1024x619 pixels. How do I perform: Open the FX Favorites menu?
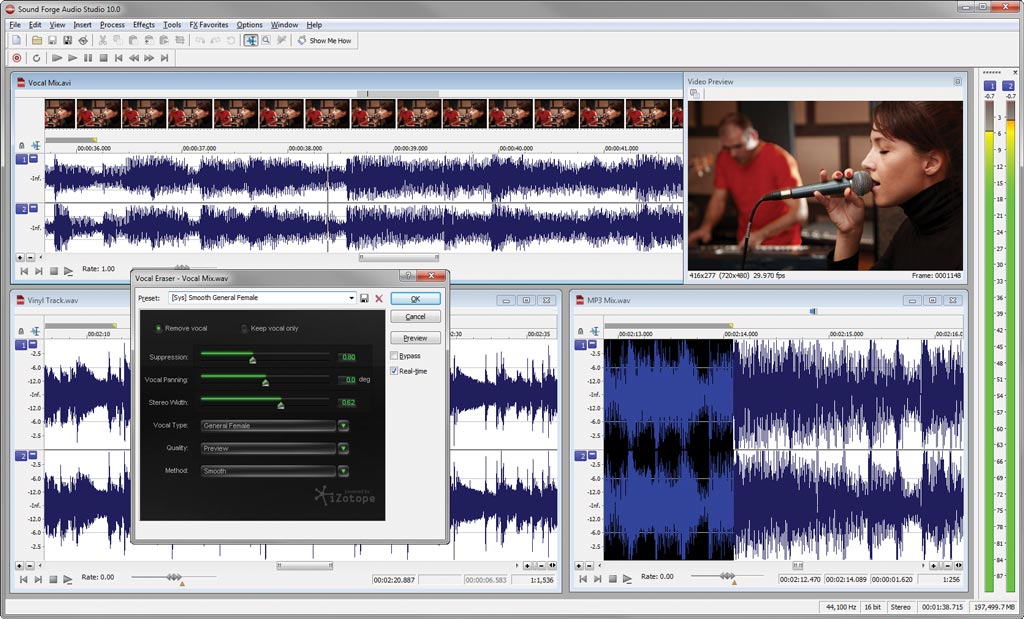point(209,24)
